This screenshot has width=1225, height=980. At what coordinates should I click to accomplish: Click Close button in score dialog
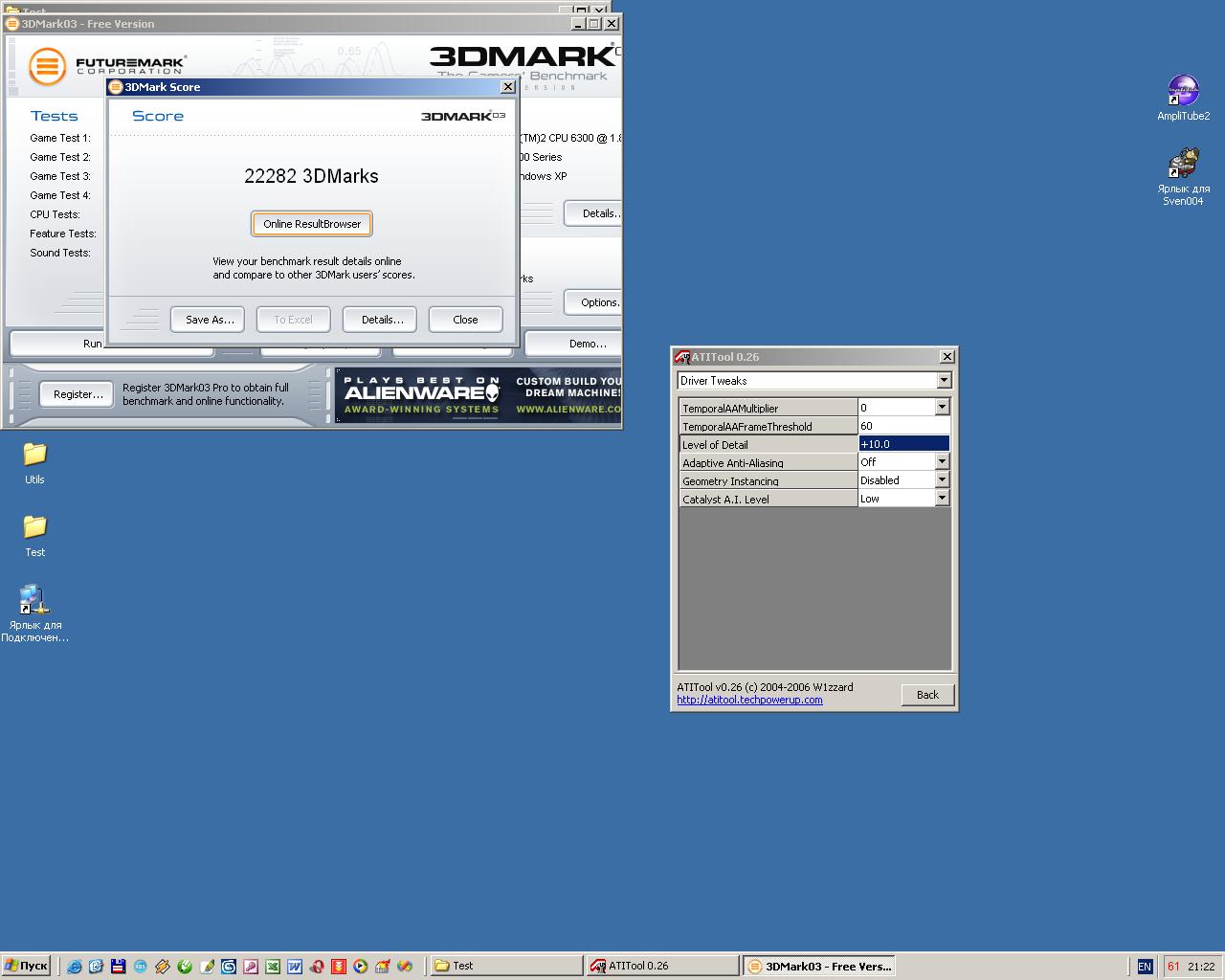click(465, 320)
